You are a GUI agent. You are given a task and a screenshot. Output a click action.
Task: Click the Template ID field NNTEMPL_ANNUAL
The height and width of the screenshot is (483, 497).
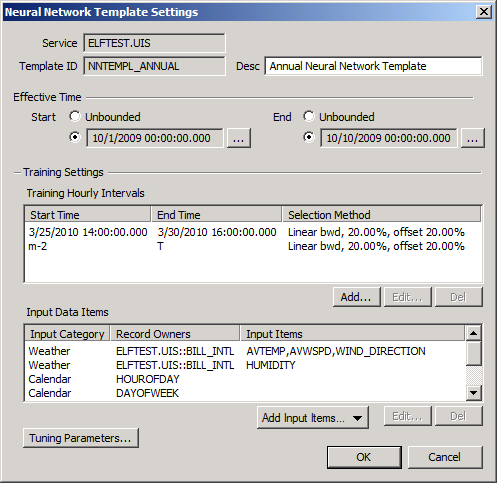pos(154,66)
